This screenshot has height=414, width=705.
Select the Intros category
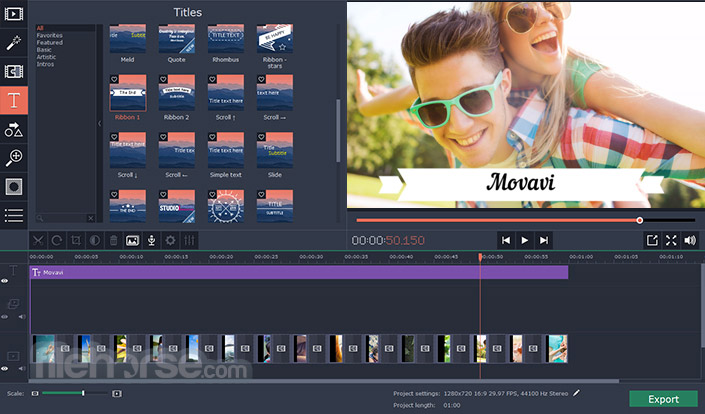(45, 64)
